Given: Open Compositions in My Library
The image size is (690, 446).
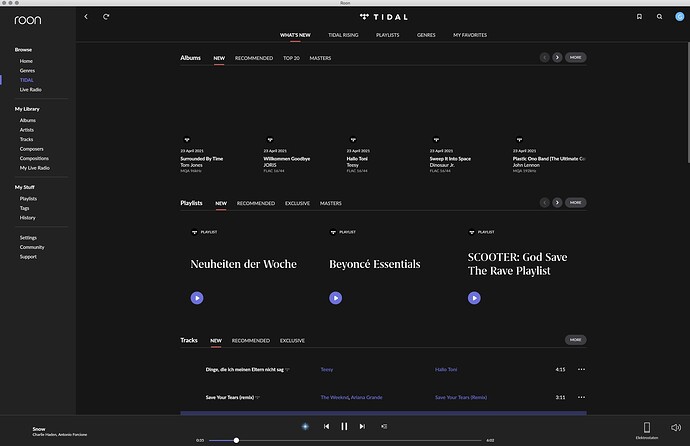Looking at the screenshot, I should click(34, 158).
